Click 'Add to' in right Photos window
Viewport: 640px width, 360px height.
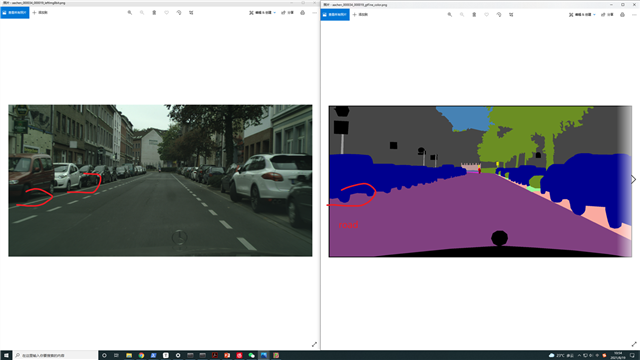coord(360,15)
